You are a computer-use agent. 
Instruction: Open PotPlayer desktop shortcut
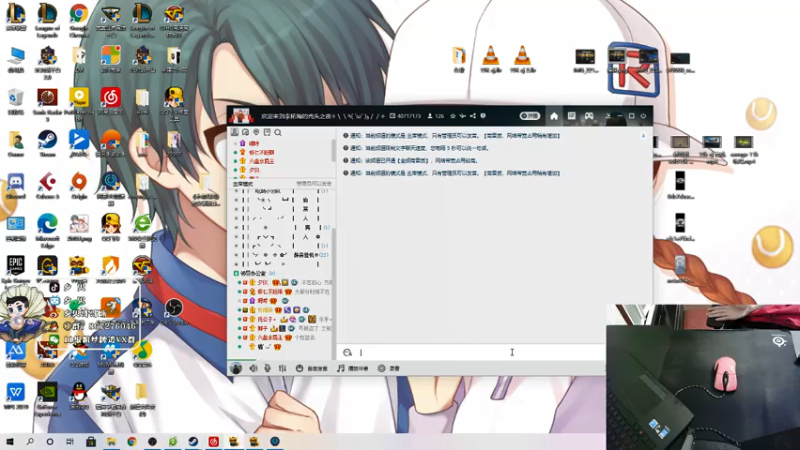pos(79,104)
